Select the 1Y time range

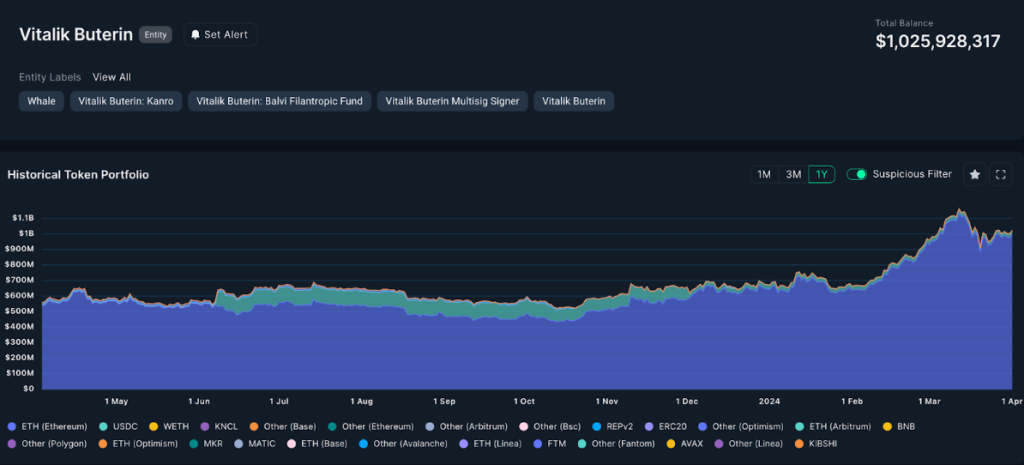(x=822, y=174)
